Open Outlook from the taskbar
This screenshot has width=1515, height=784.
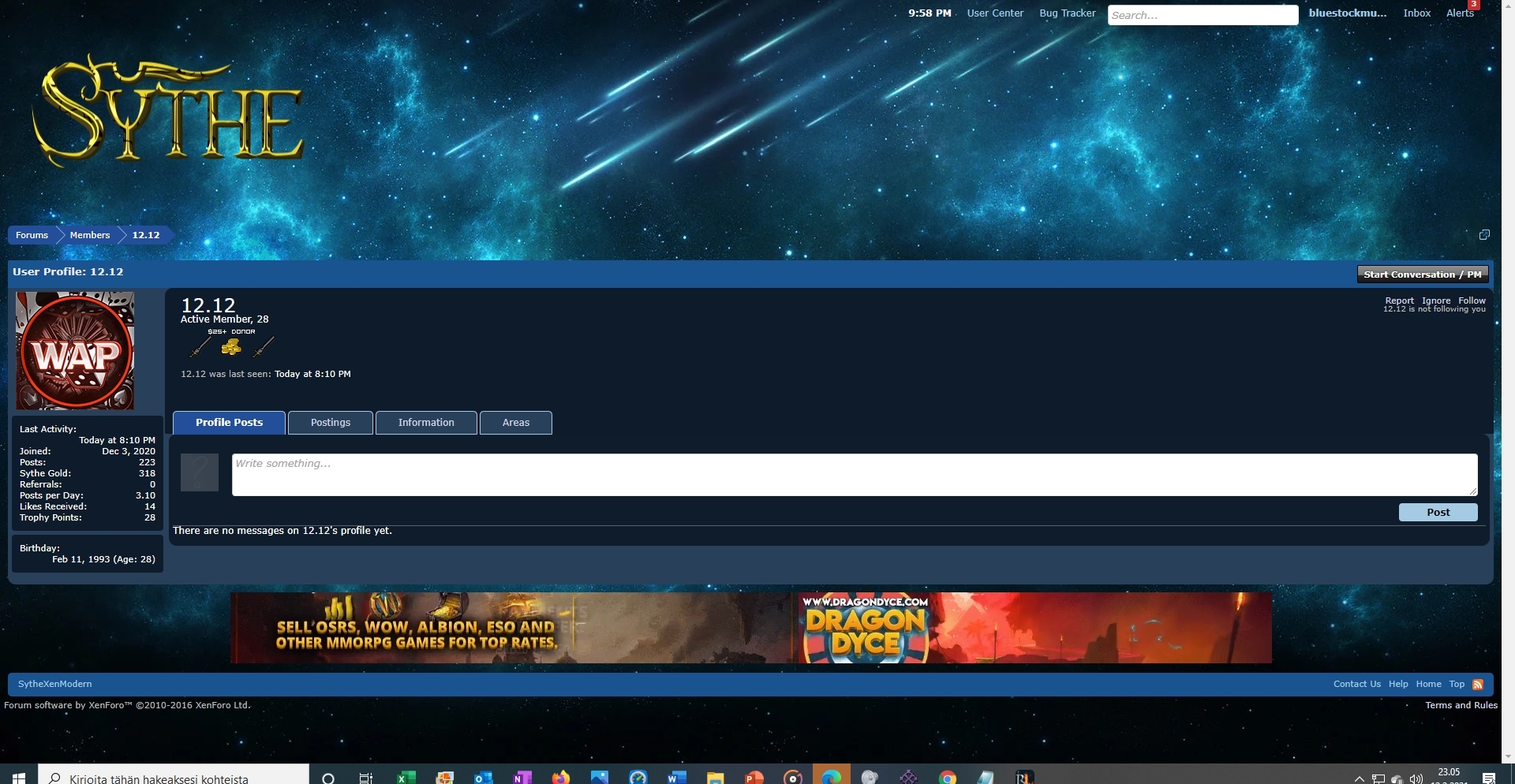[483, 778]
